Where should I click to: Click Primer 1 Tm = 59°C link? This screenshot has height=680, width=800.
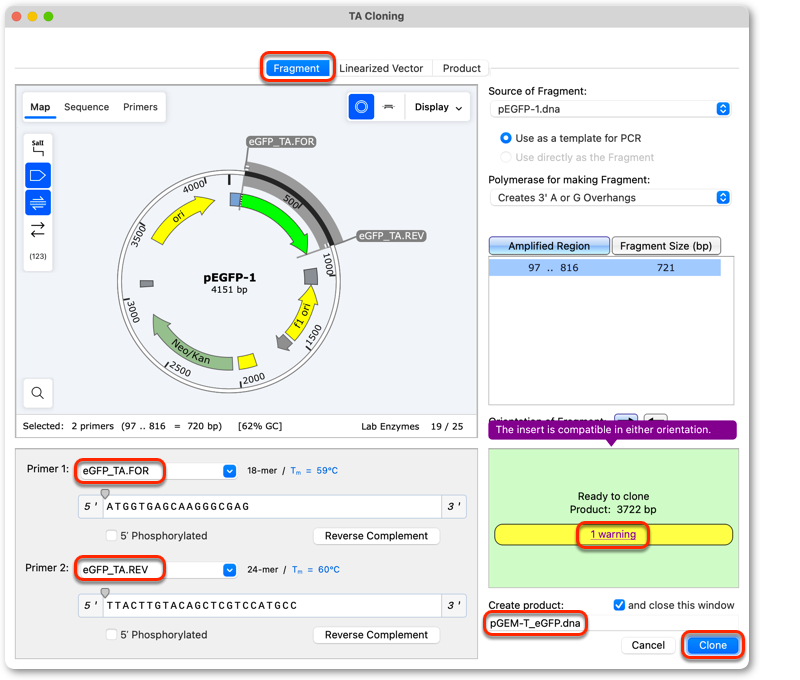click(314, 471)
